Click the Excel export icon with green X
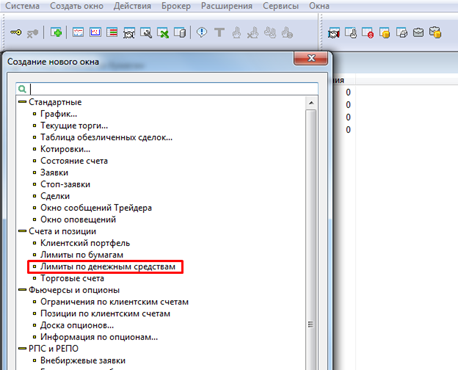Viewport: 458px width, 370px height. 163,33
